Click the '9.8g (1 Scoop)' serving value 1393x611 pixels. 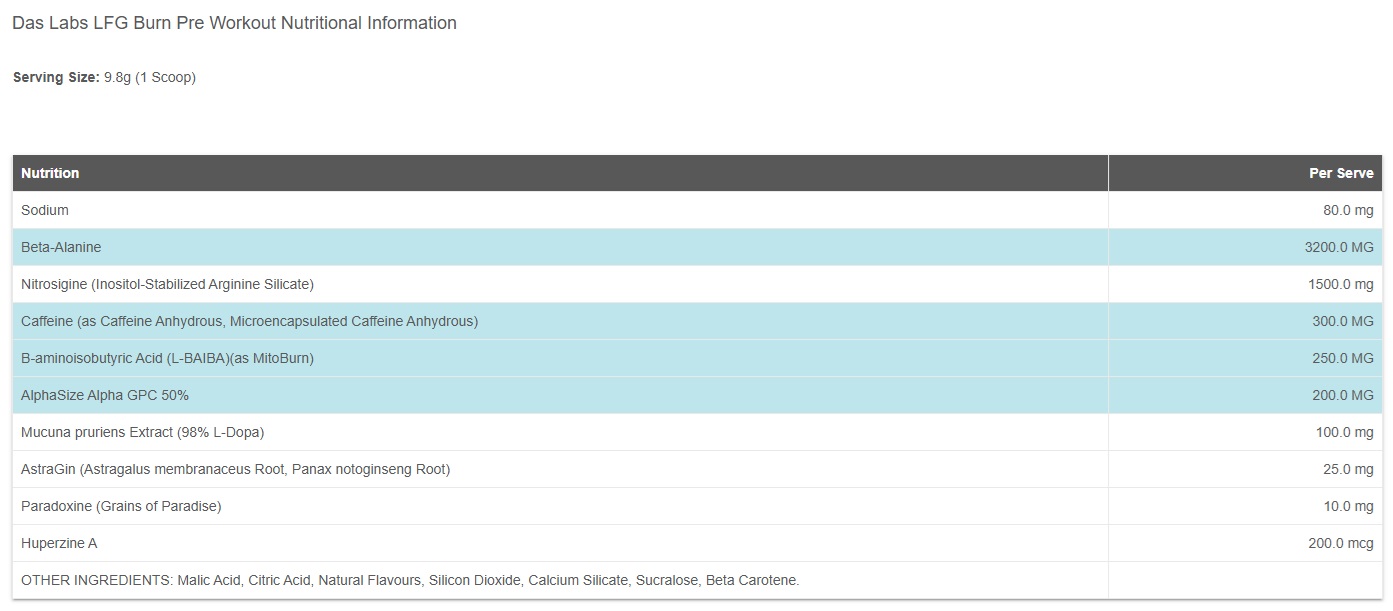(x=150, y=78)
